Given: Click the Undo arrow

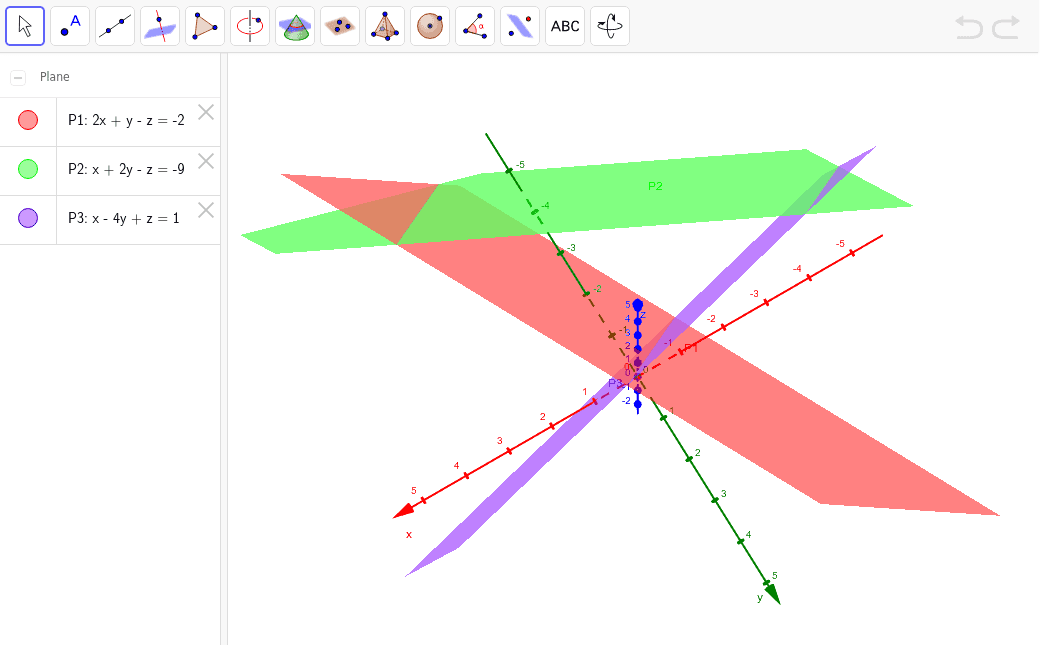Looking at the screenshot, I should pyautogui.click(x=968, y=27).
